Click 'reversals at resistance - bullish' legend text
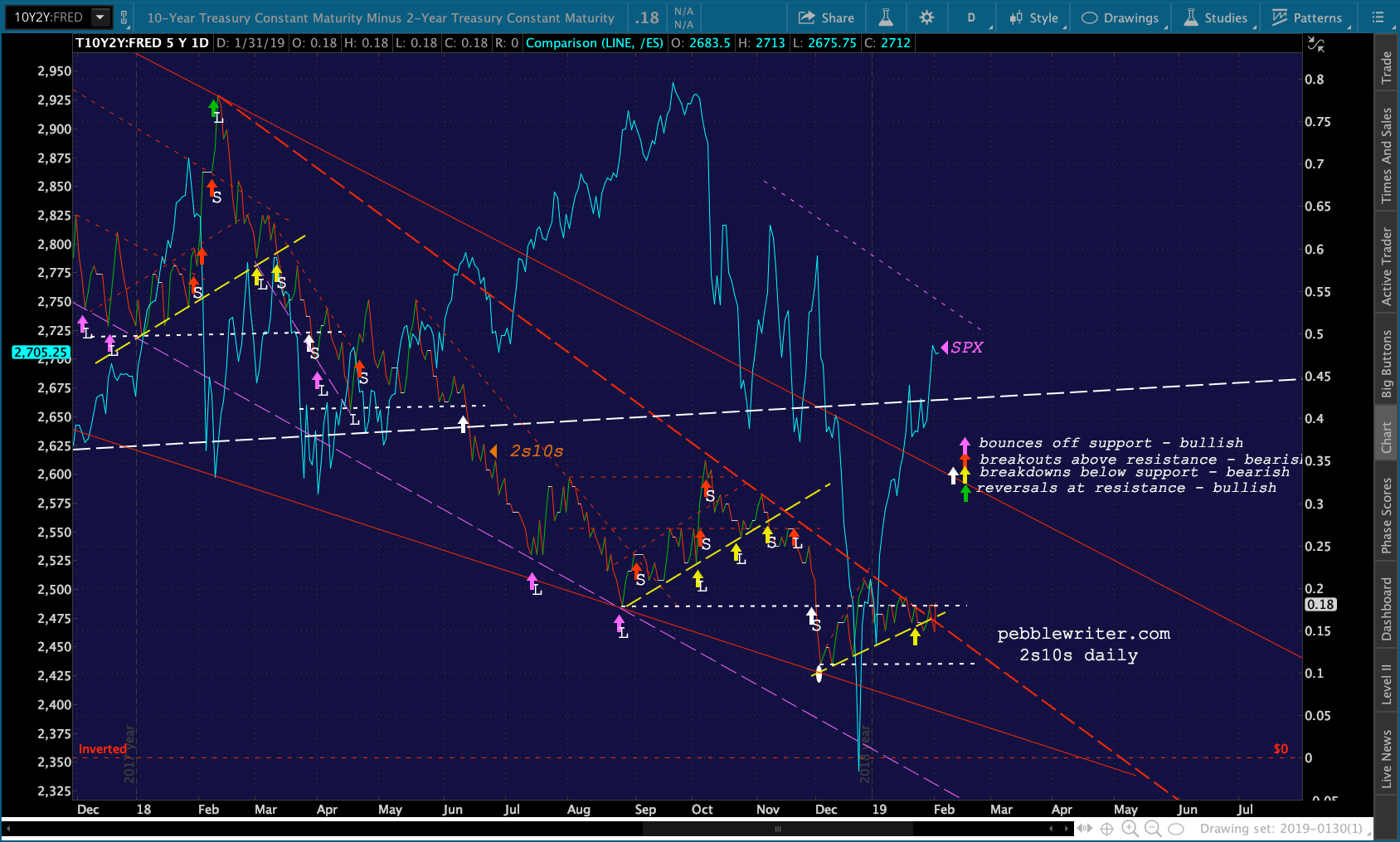Screen dimensions: 1400x842 1126,488
